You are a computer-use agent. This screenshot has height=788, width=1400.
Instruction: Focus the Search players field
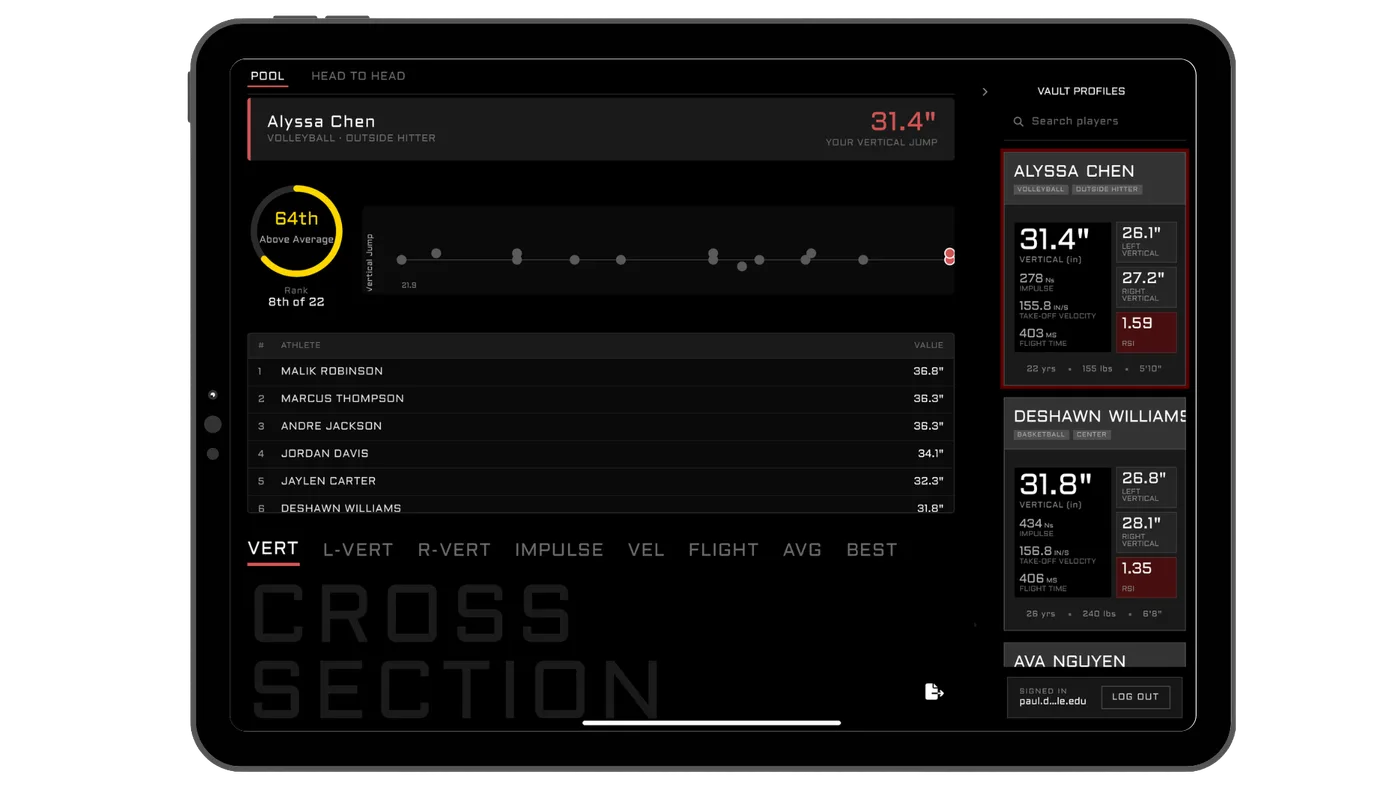click(x=1095, y=121)
